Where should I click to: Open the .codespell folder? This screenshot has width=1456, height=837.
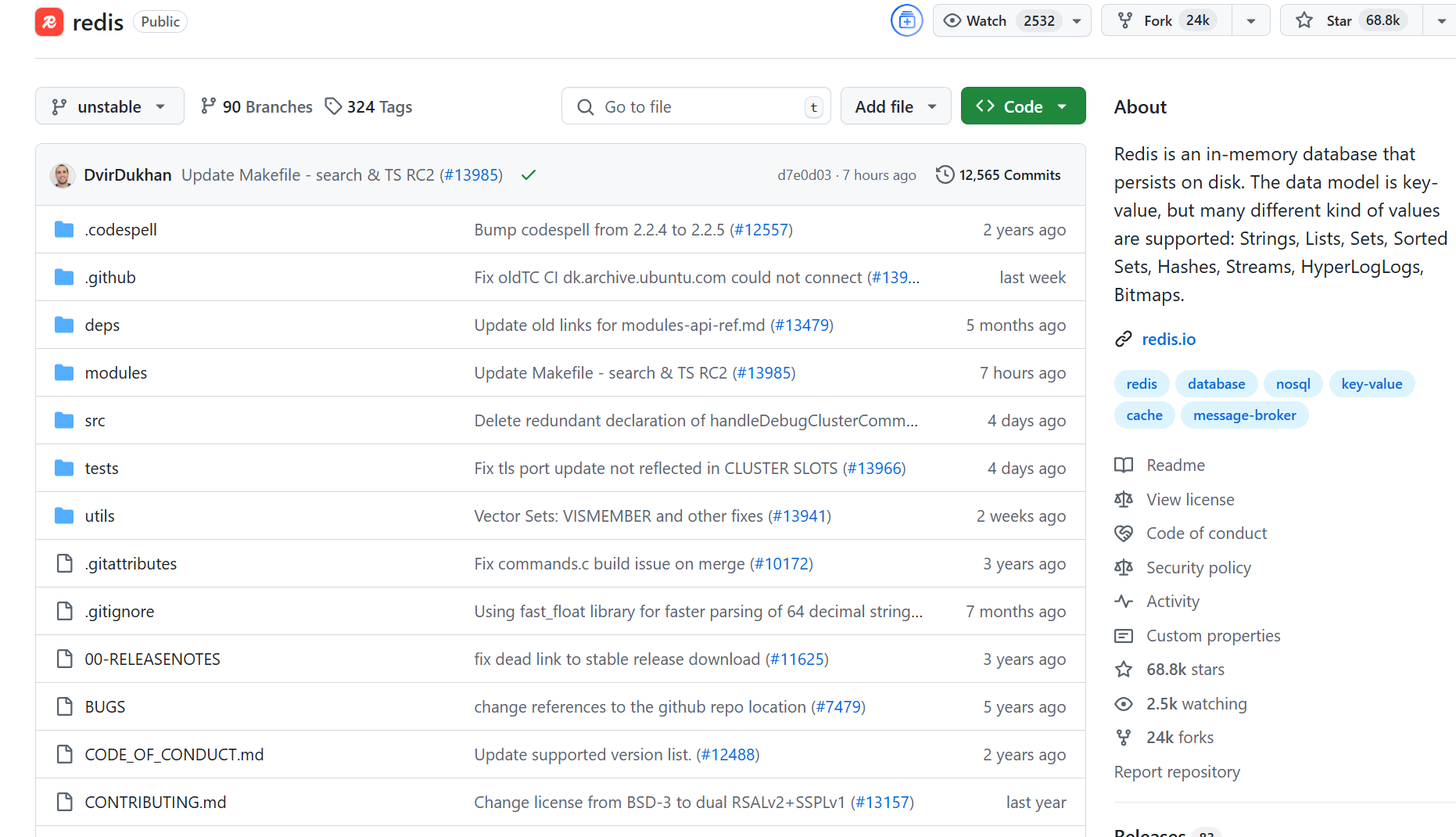tap(121, 230)
